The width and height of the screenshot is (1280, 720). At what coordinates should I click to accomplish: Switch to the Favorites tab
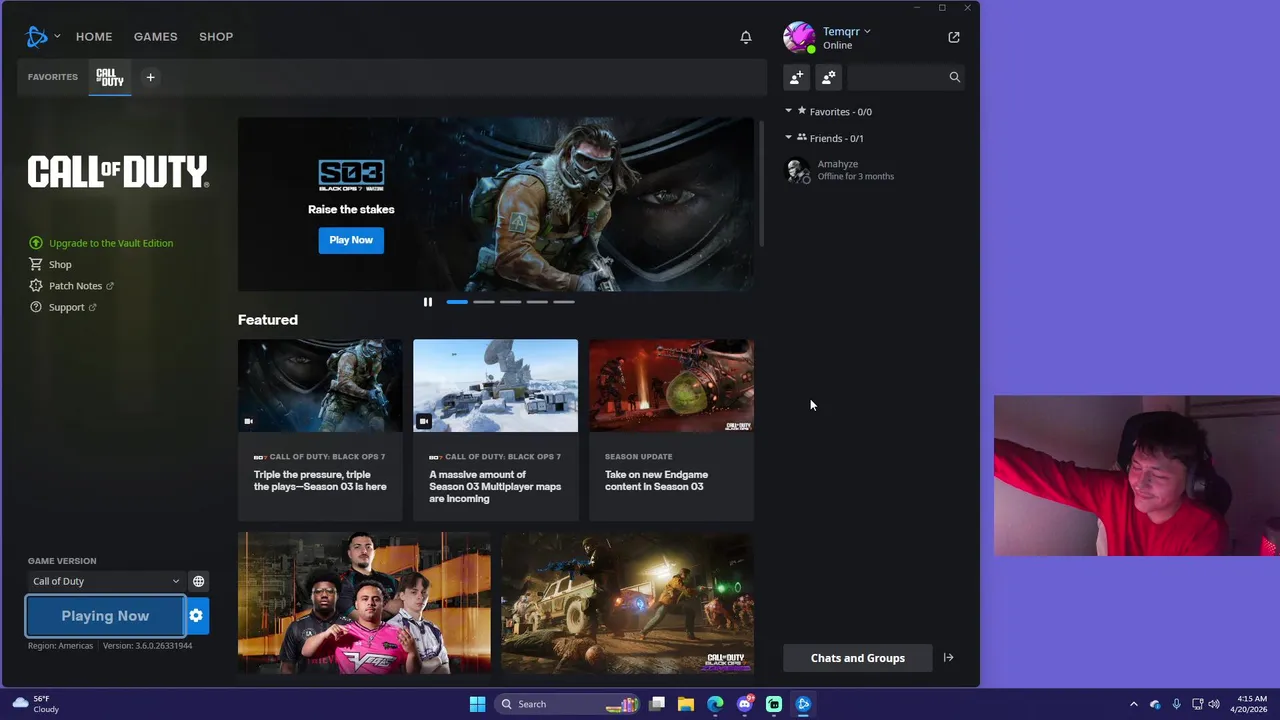[x=53, y=77]
